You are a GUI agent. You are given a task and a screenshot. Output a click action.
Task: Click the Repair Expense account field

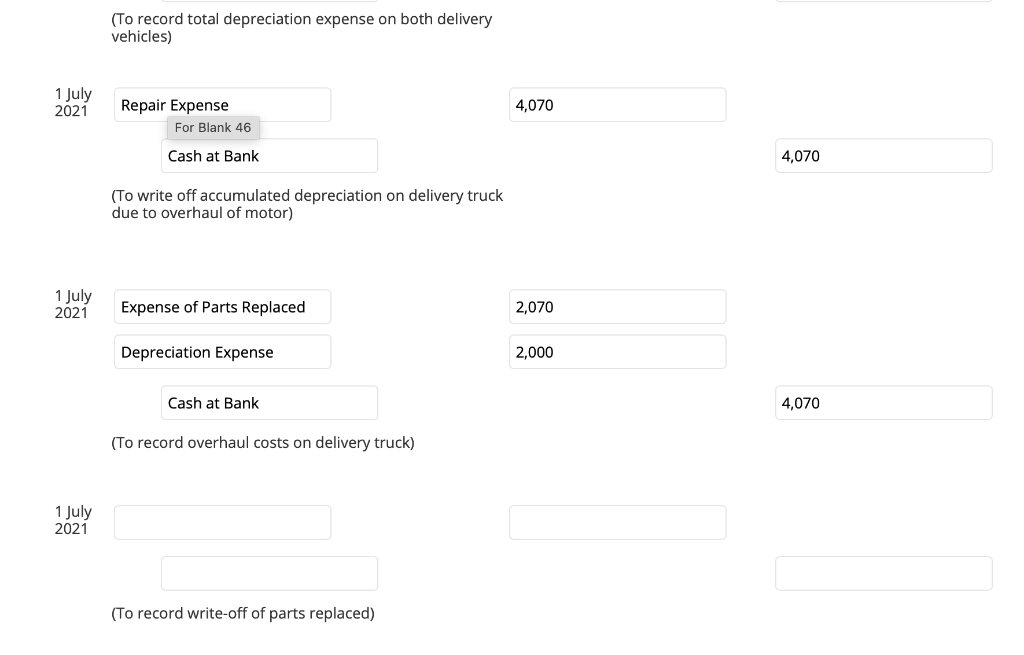pos(222,104)
